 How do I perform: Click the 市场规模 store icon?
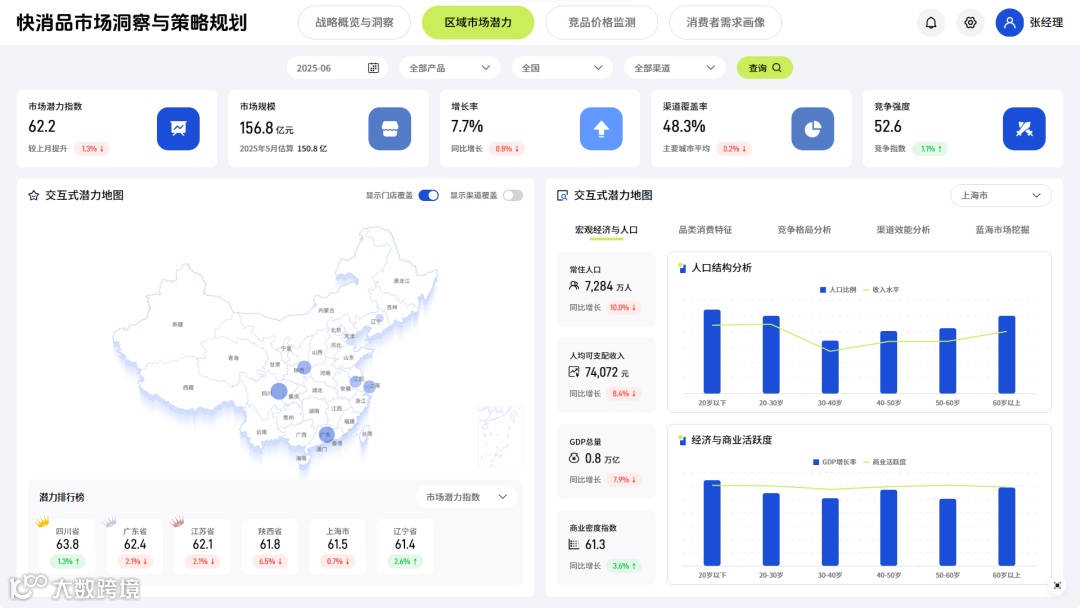tap(390, 128)
